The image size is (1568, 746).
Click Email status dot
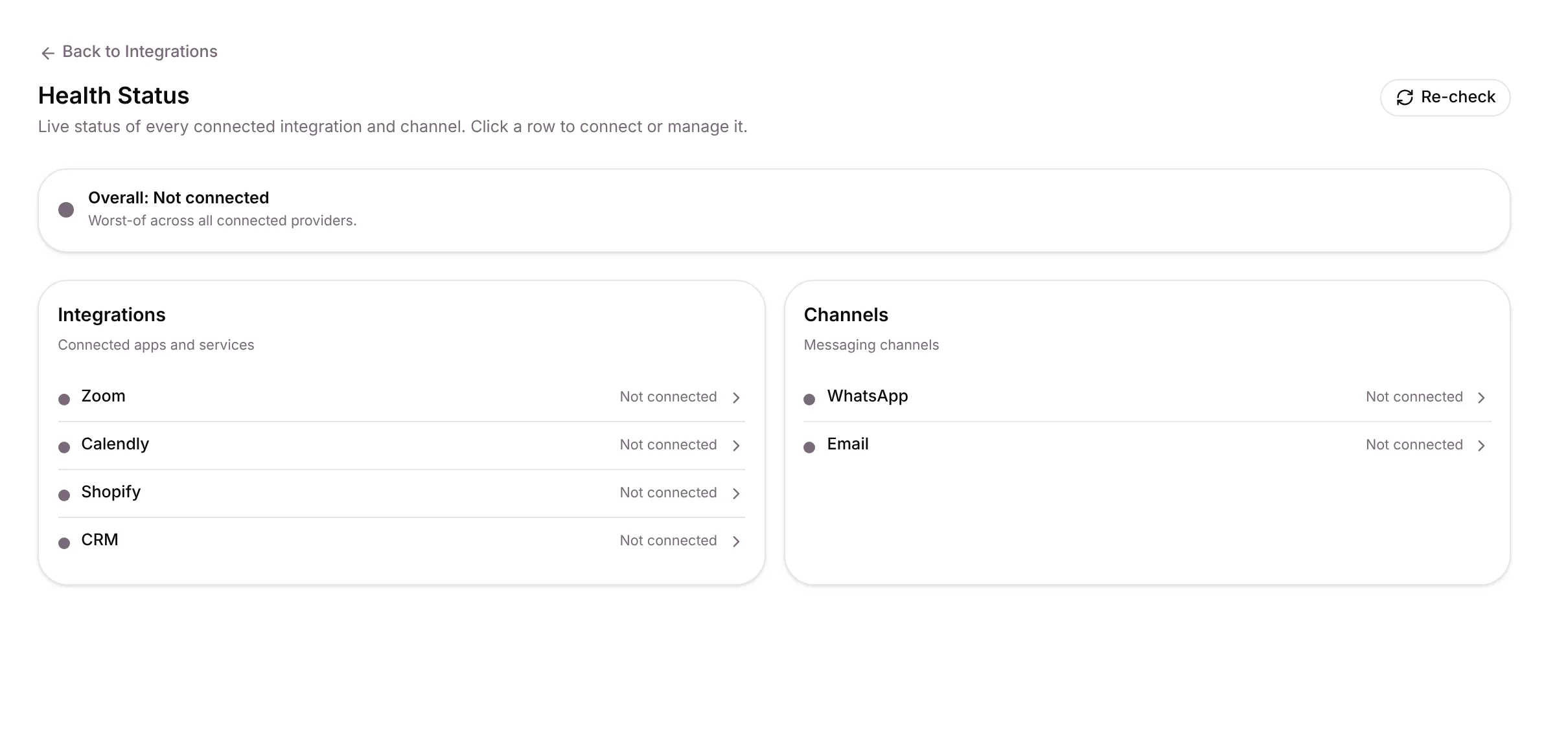click(809, 447)
